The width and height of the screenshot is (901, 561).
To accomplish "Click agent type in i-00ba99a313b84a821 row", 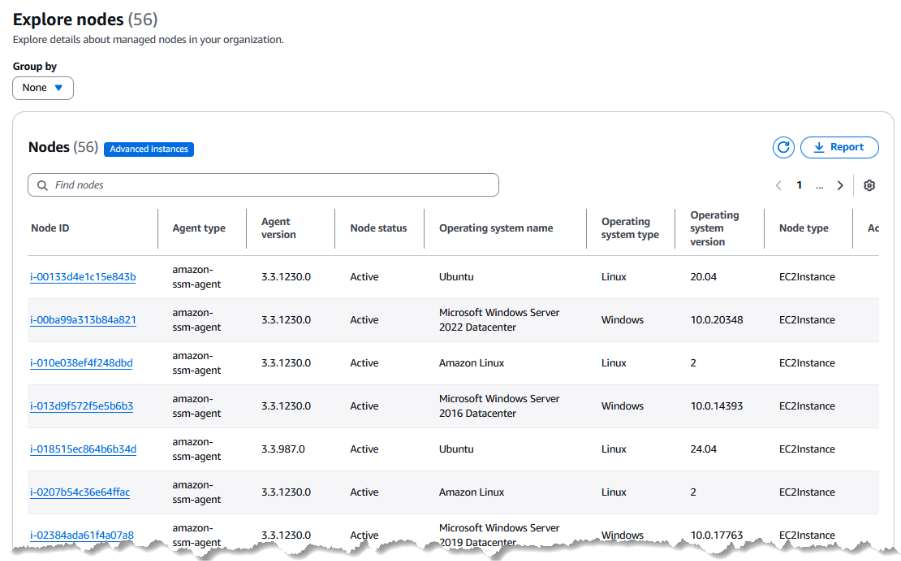I will click(x=197, y=320).
